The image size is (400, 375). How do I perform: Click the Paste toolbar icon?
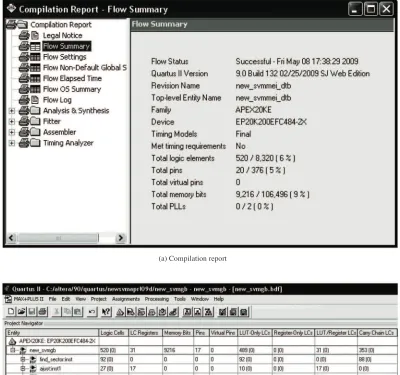[77, 312]
